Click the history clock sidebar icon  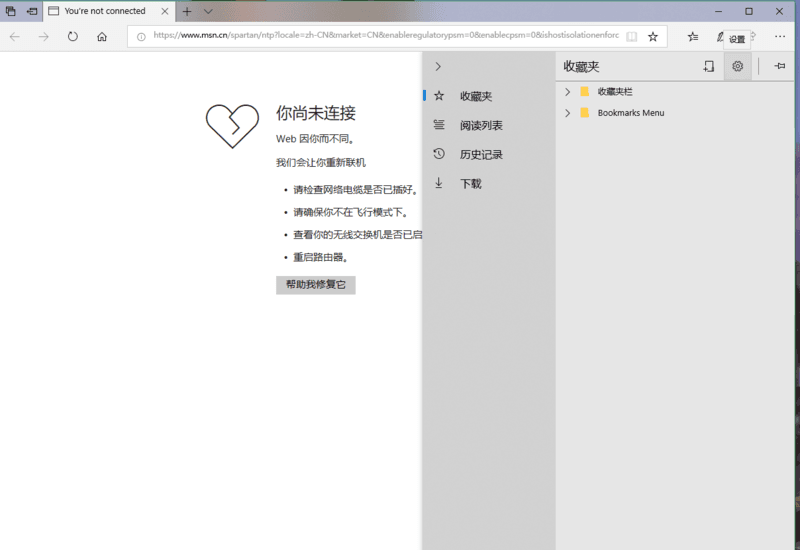tap(439, 154)
